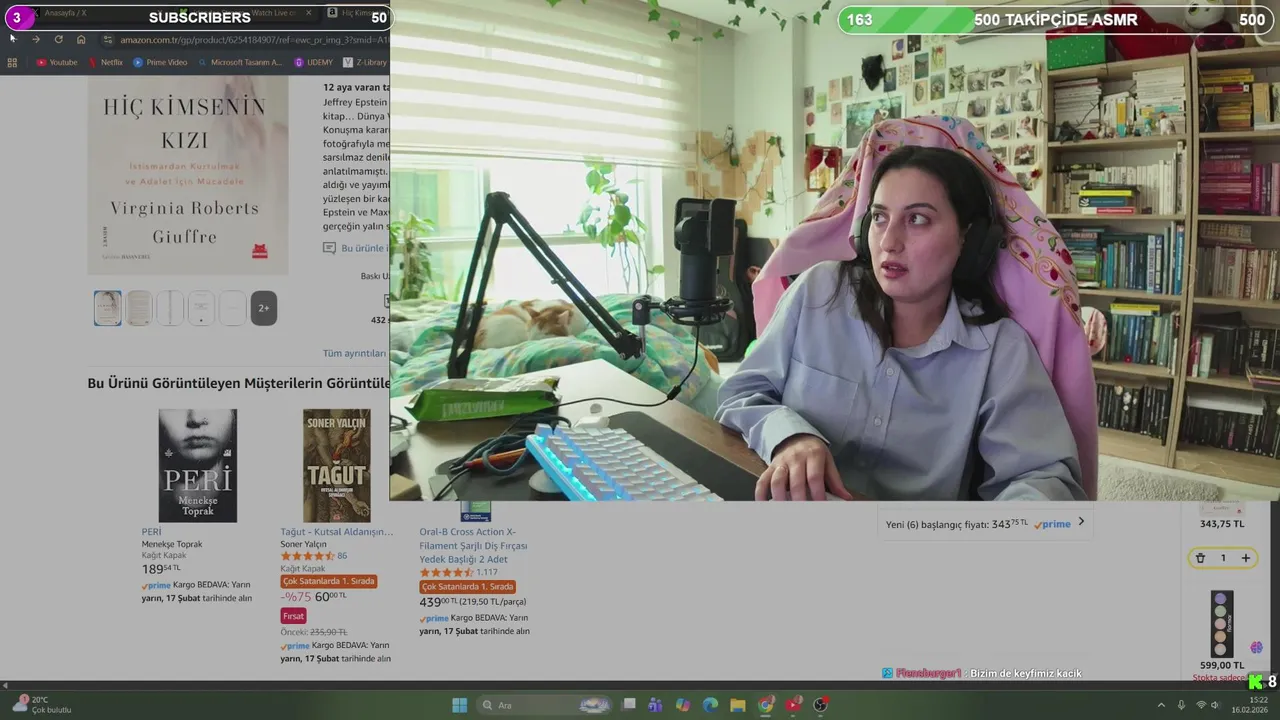Click the browser forward arrow
This screenshot has height=720, width=1280.
click(x=36, y=39)
